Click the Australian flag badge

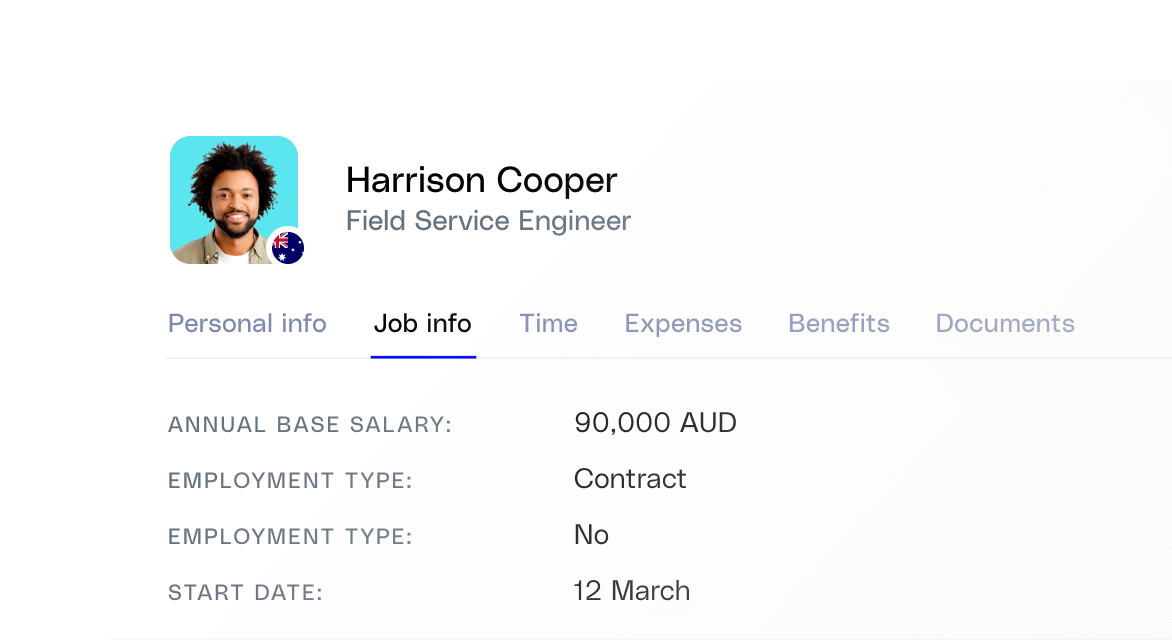pos(285,247)
